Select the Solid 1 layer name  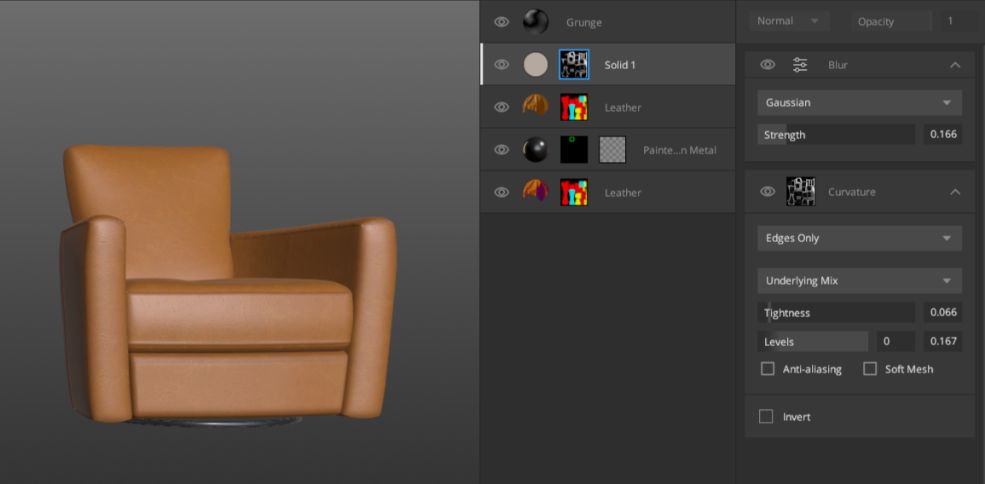coord(620,65)
